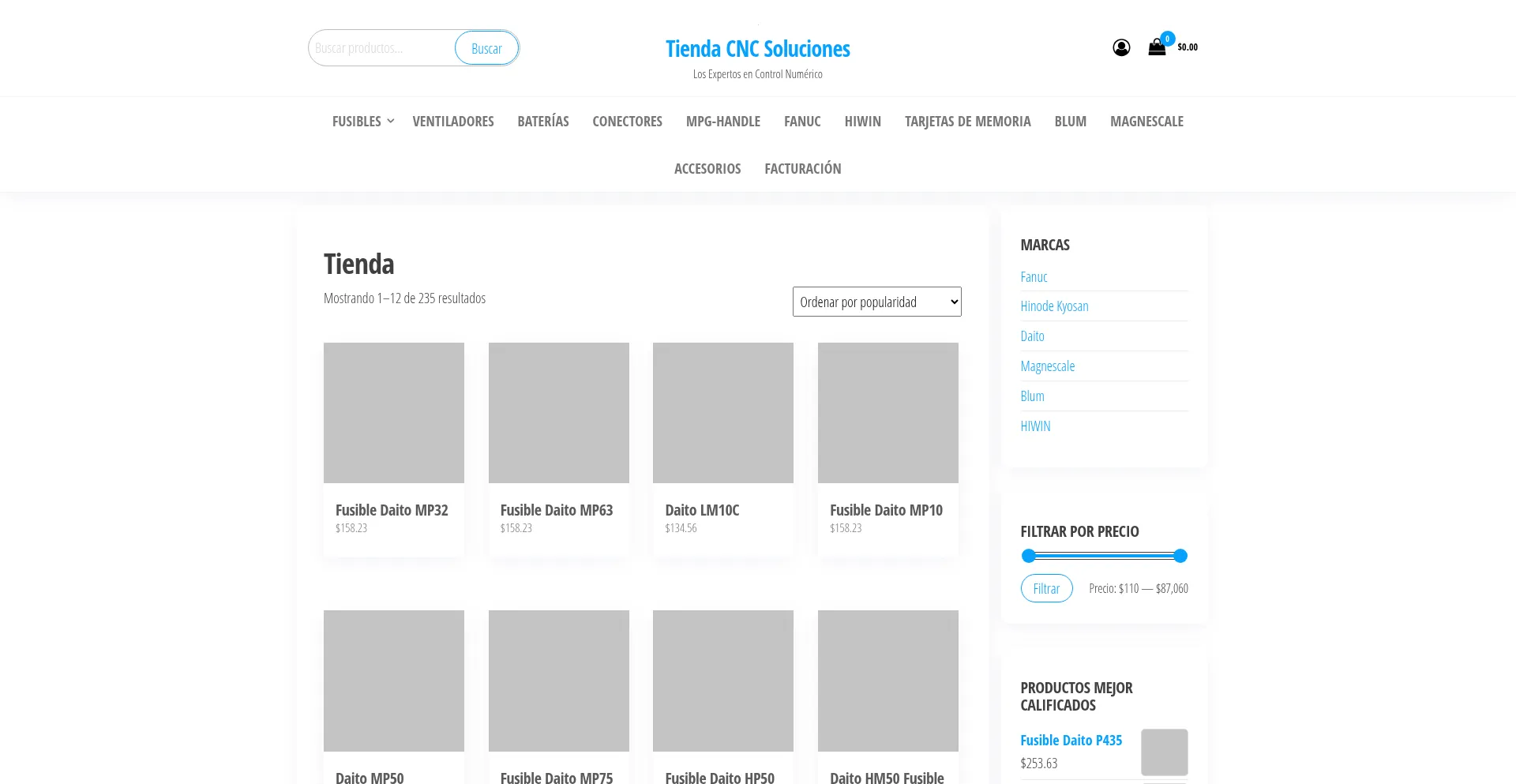Filter by Fanuc brand link
The image size is (1516, 784).
point(1034,277)
